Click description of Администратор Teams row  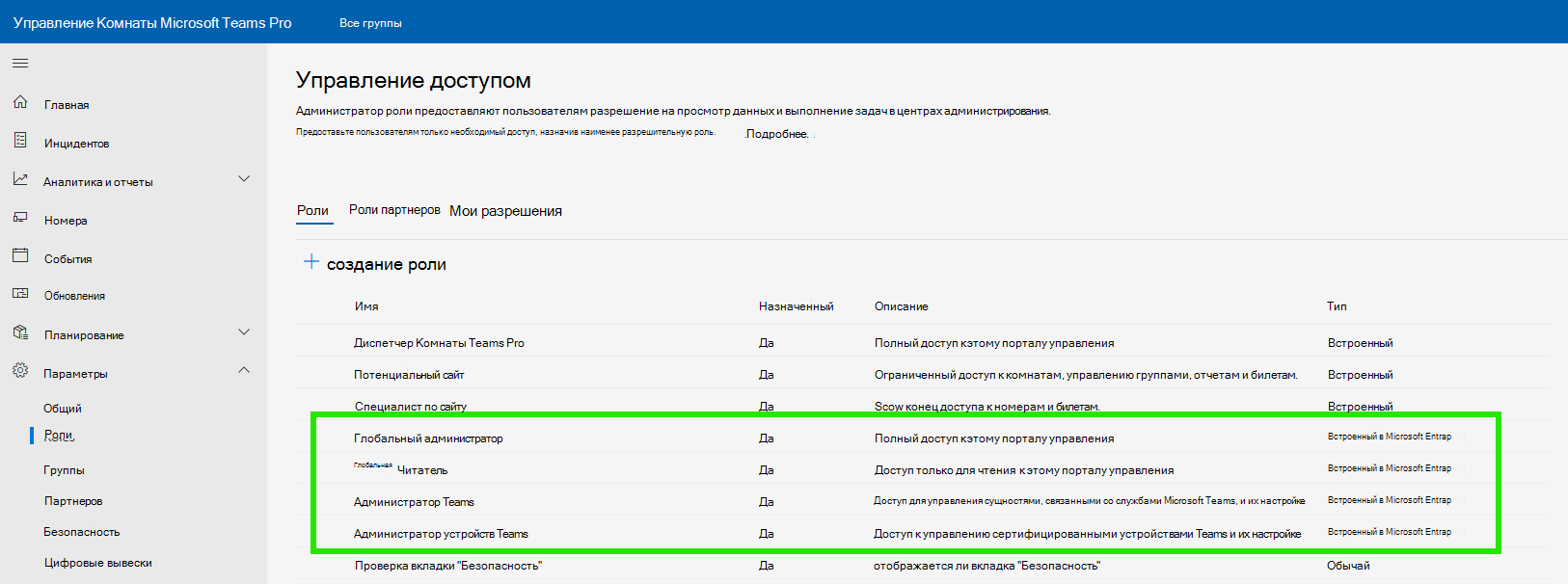click(x=1090, y=501)
